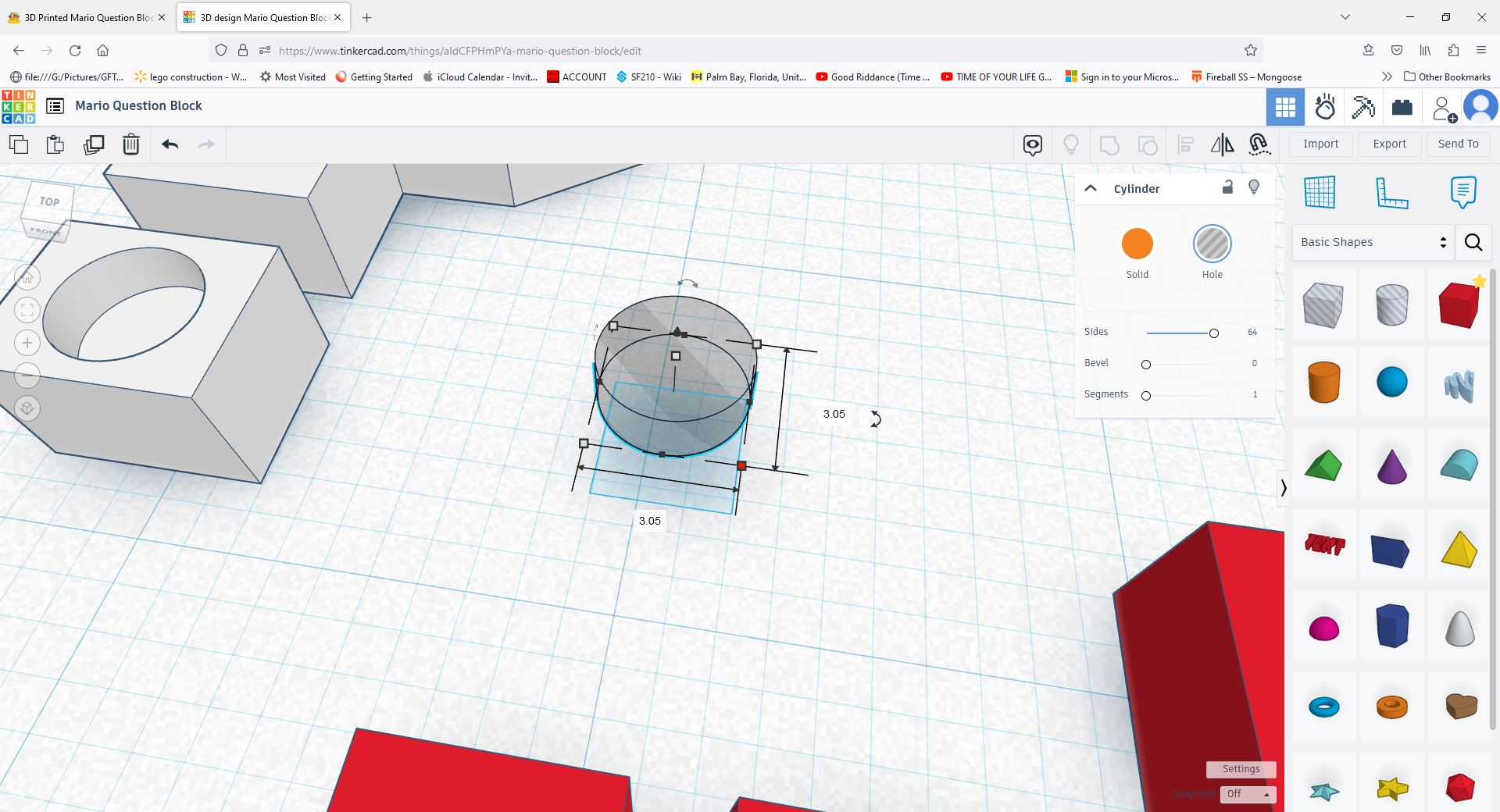Open the Basic Shapes dropdown

1372,242
